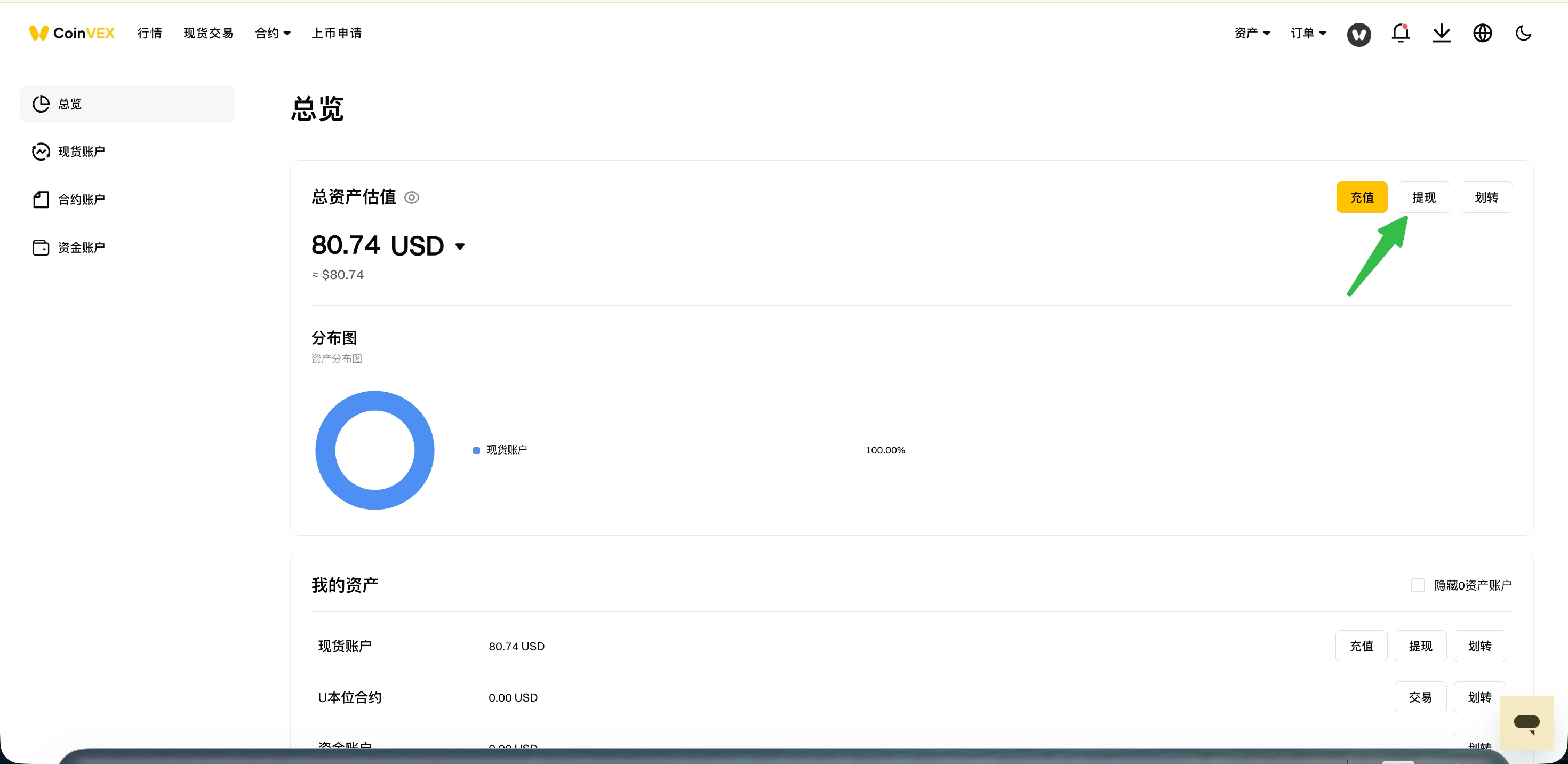Click the CoinVEX logo

pos(72,33)
